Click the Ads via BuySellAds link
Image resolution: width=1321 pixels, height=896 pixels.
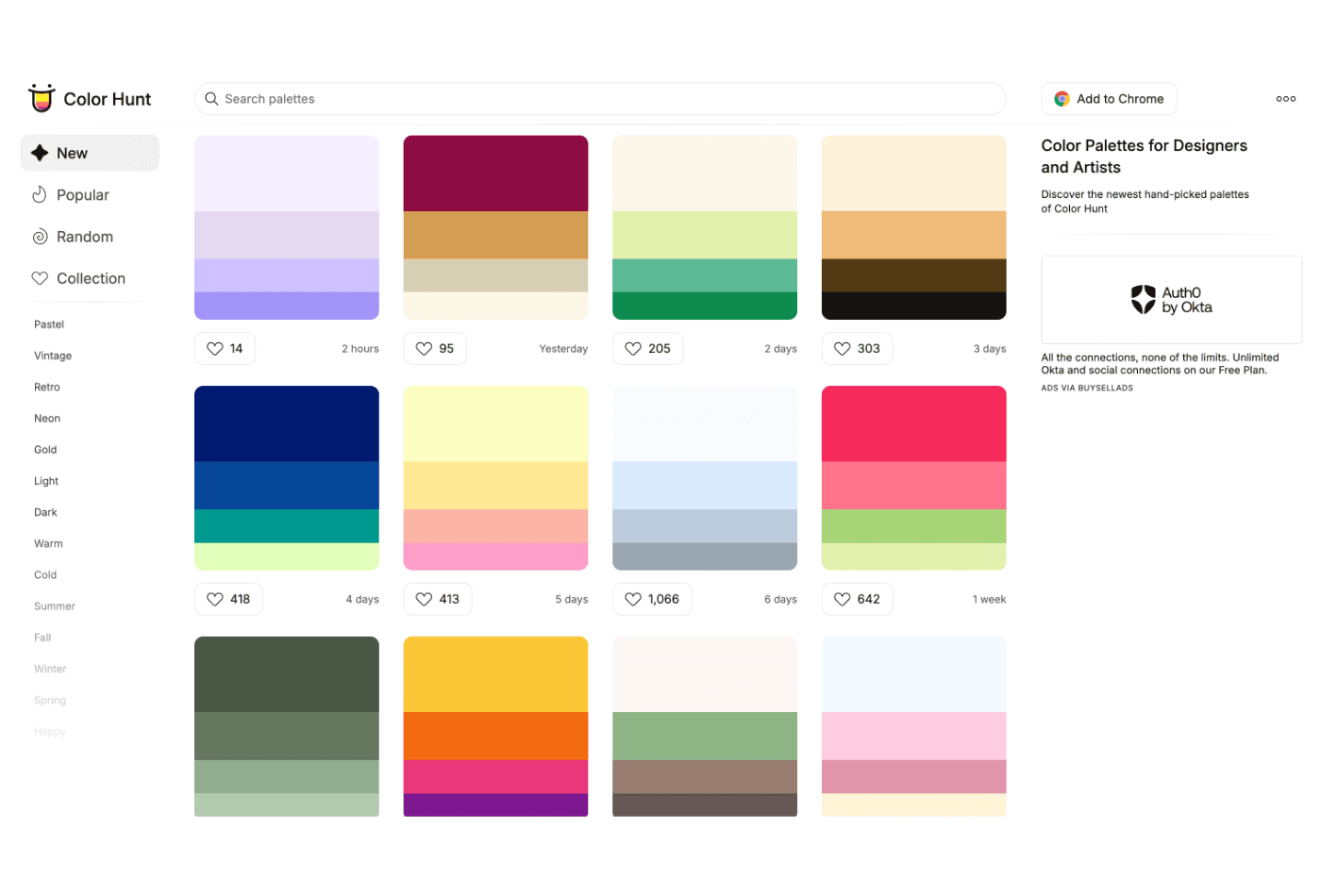pyautogui.click(x=1087, y=388)
